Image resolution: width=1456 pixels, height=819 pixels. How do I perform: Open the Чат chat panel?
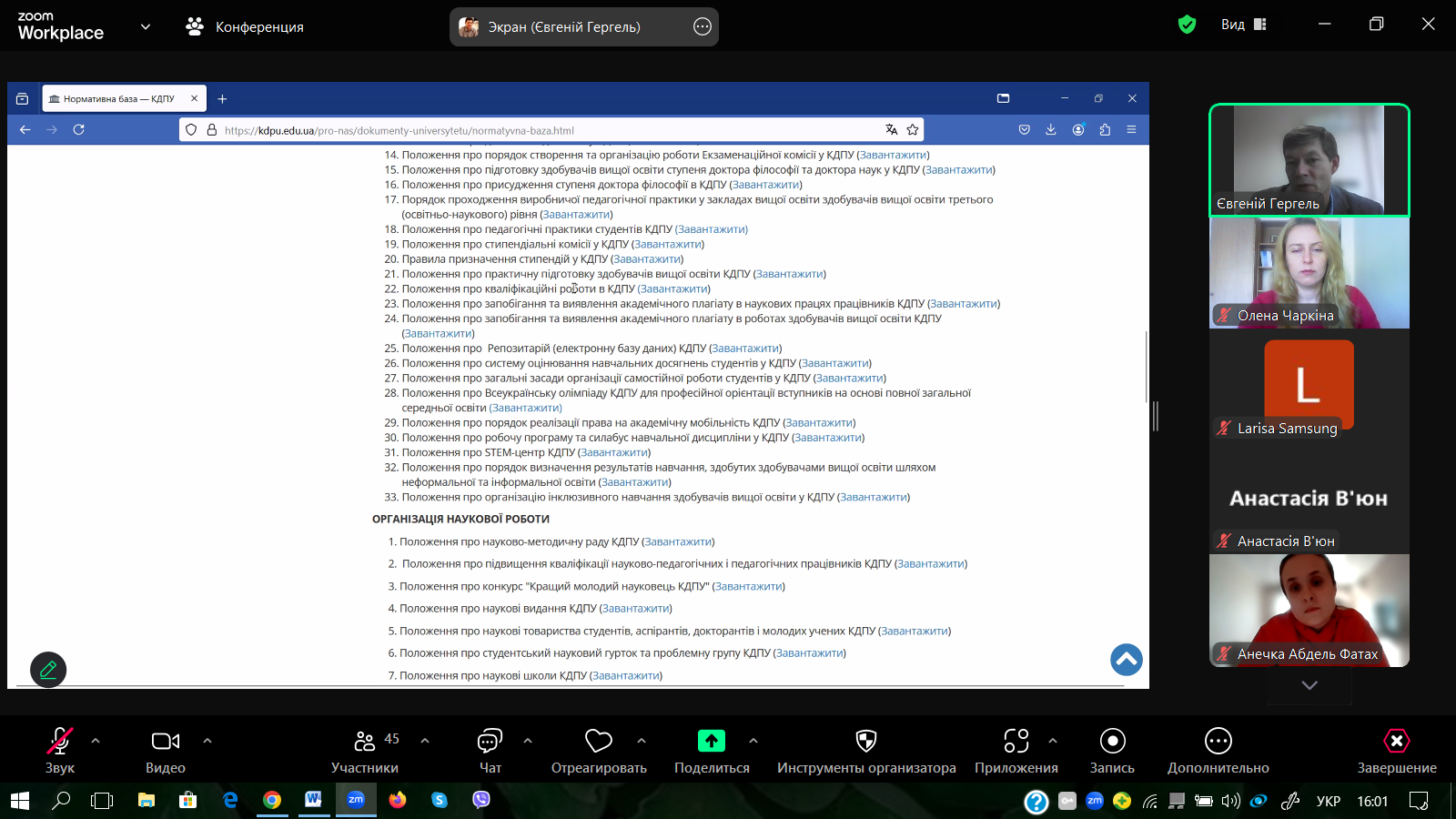coord(490,750)
